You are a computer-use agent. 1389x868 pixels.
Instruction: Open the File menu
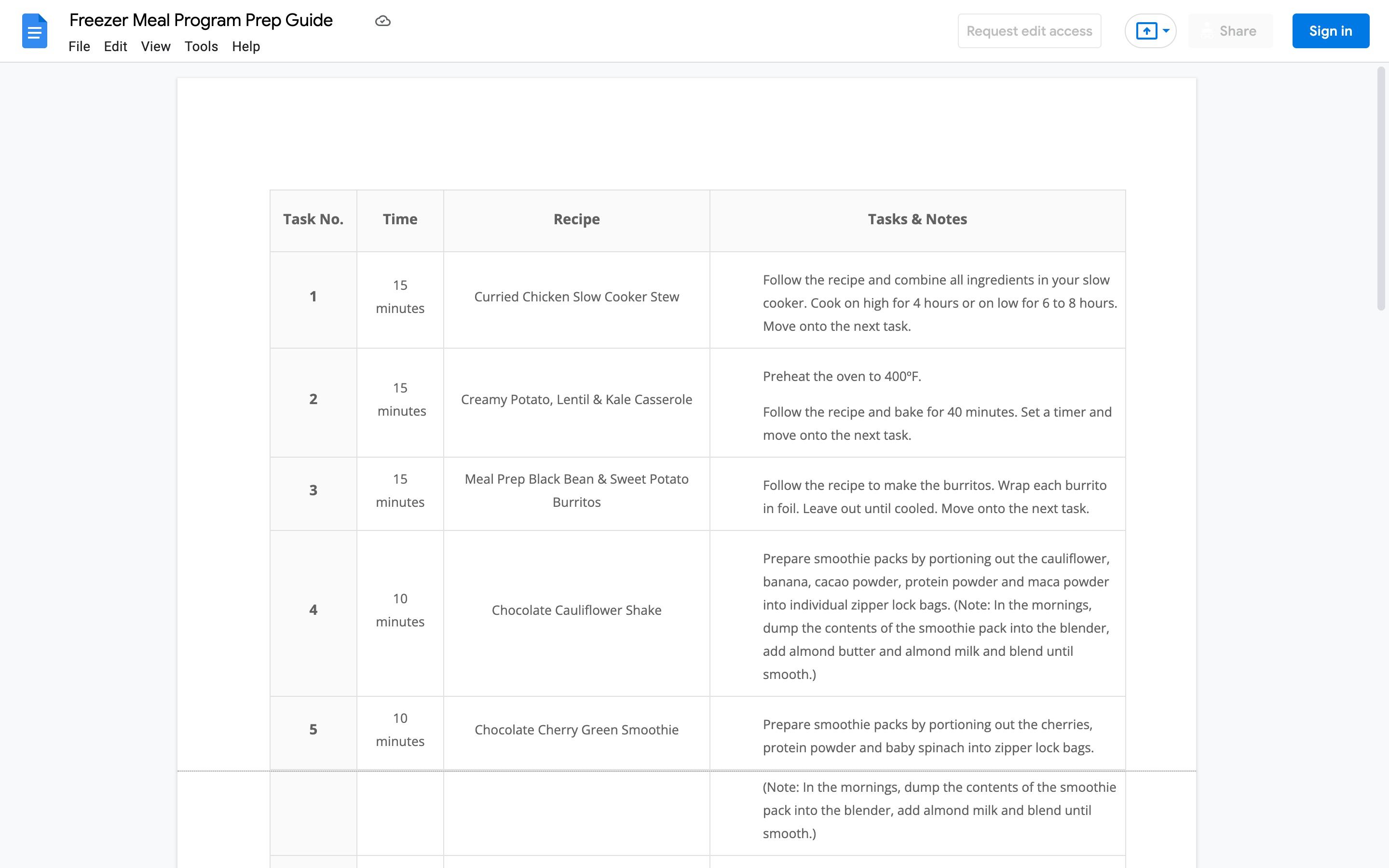pos(79,46)
